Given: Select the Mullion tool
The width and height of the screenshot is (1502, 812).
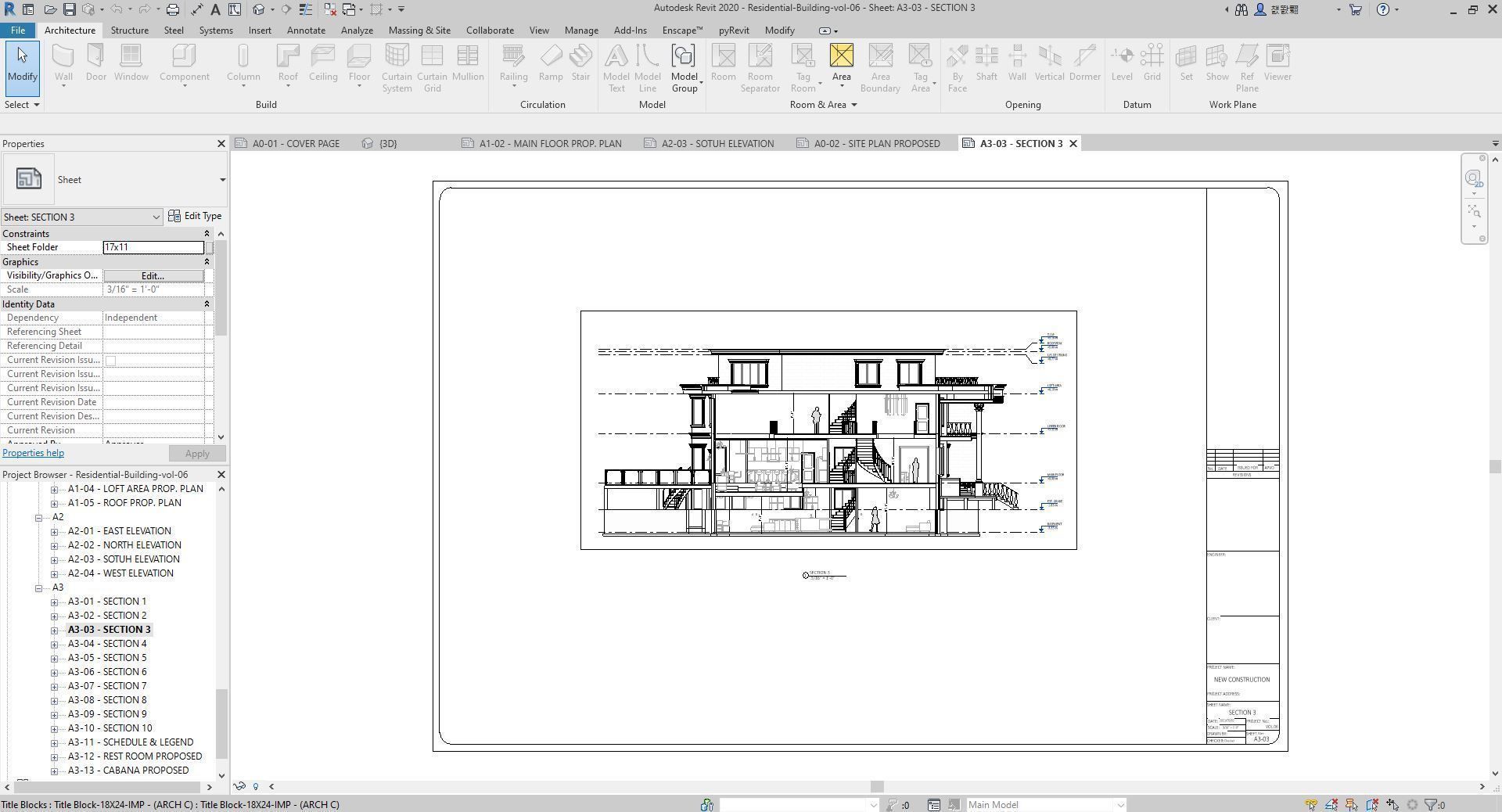Looking at the screenshot, I should [468, 63].
